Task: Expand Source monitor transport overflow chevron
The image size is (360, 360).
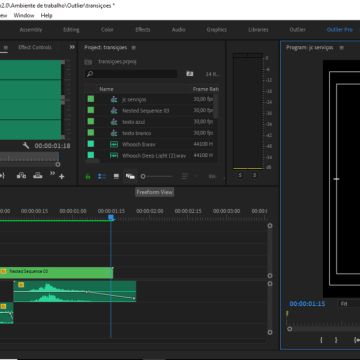Action: (x=52, y=173)
